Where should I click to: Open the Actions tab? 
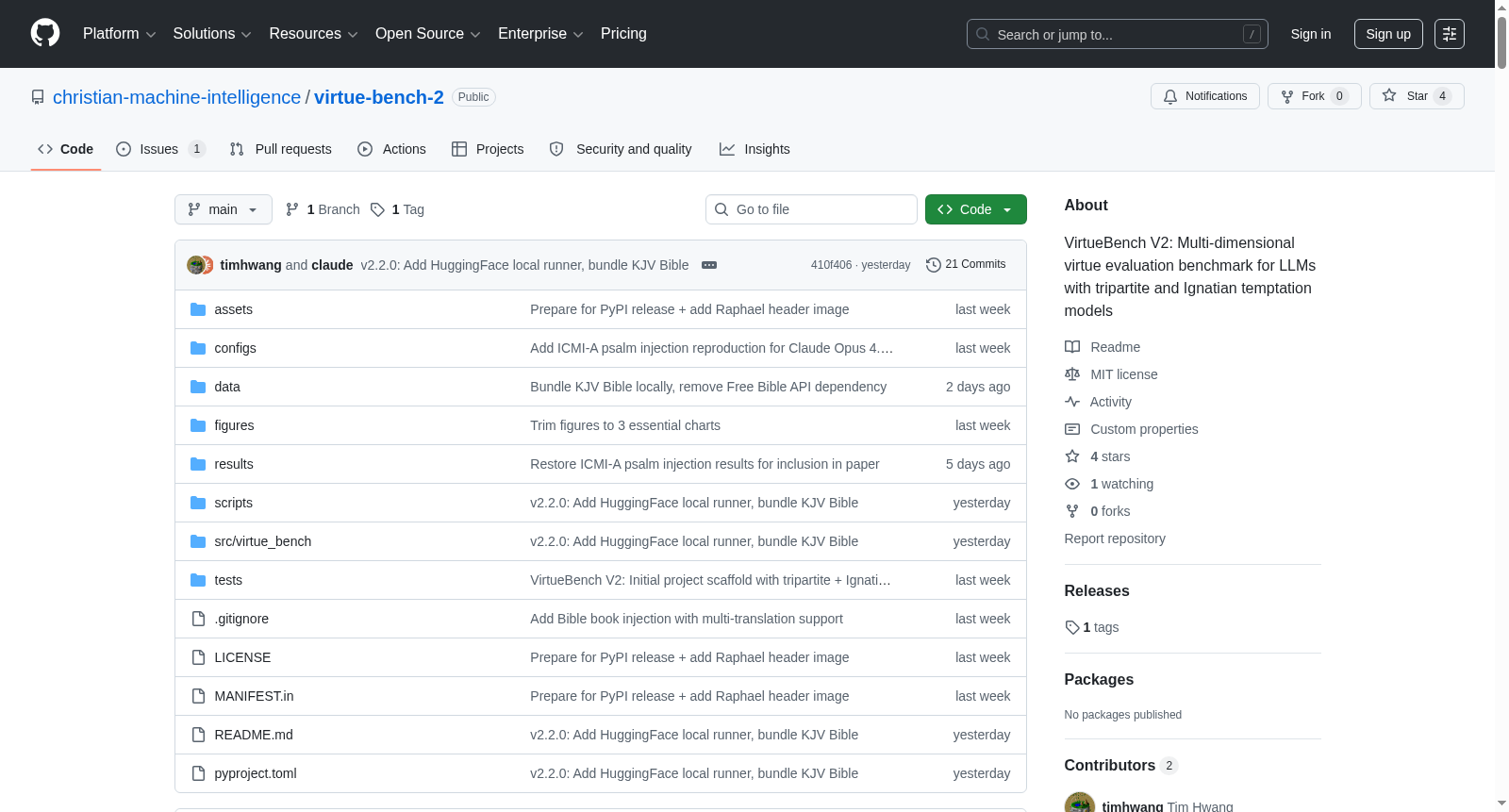(x=392, y=149)
